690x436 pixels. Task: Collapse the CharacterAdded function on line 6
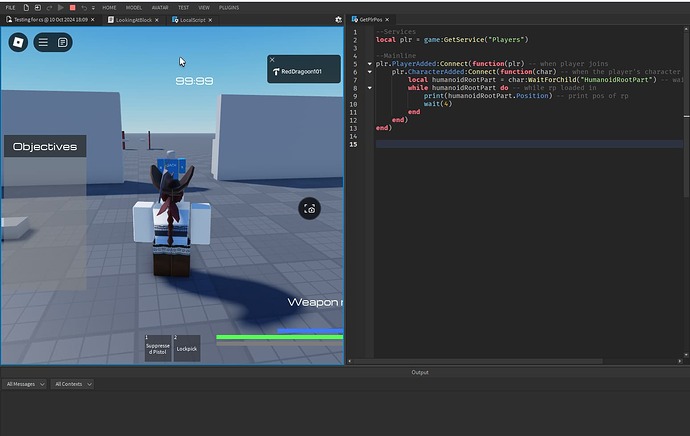pos(369,72)
